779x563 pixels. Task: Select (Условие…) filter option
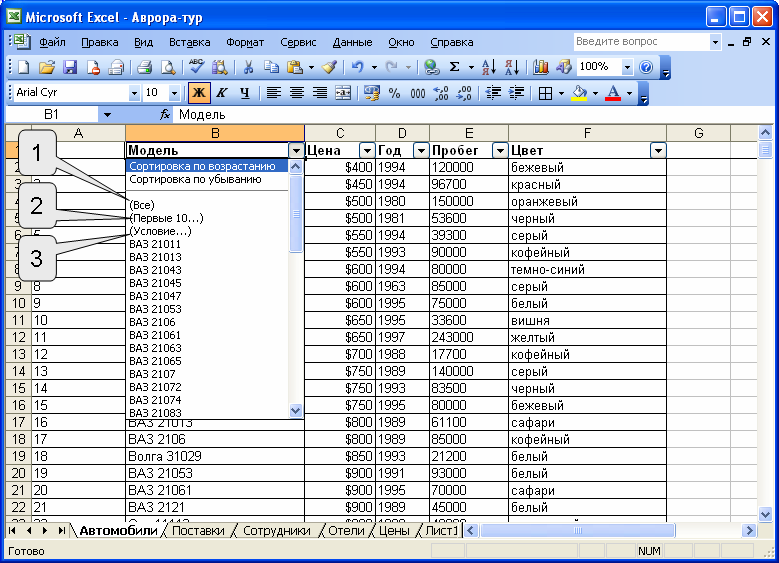(207, 231)
